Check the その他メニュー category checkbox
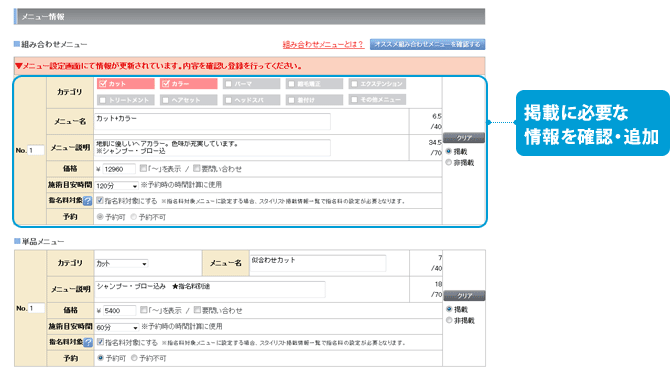 tap(354, 100)
